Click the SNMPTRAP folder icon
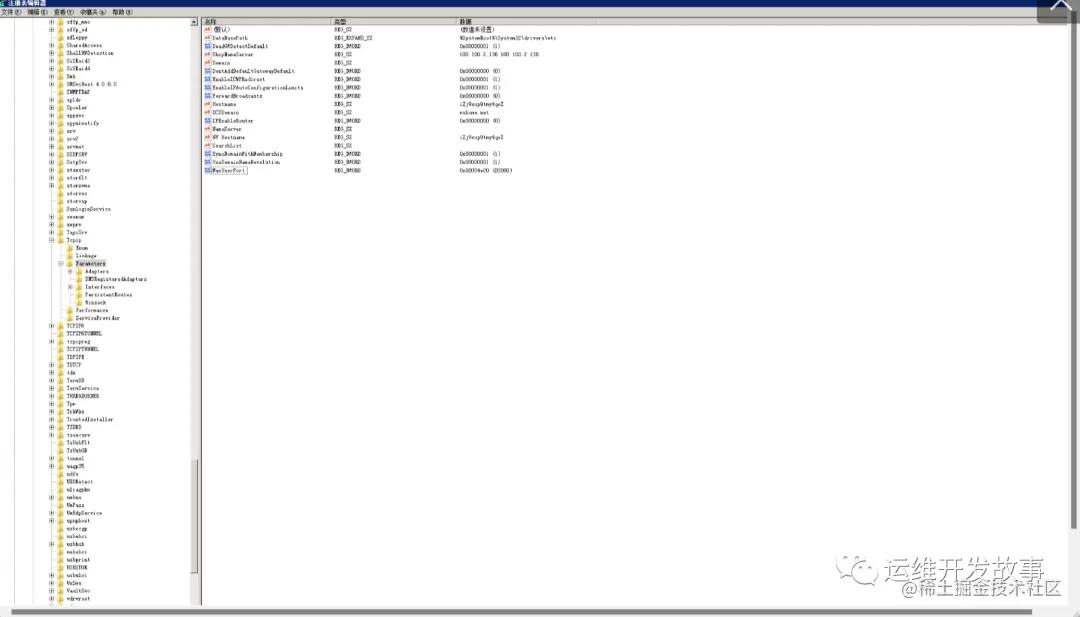1080x617 pixels. (61, 92)
